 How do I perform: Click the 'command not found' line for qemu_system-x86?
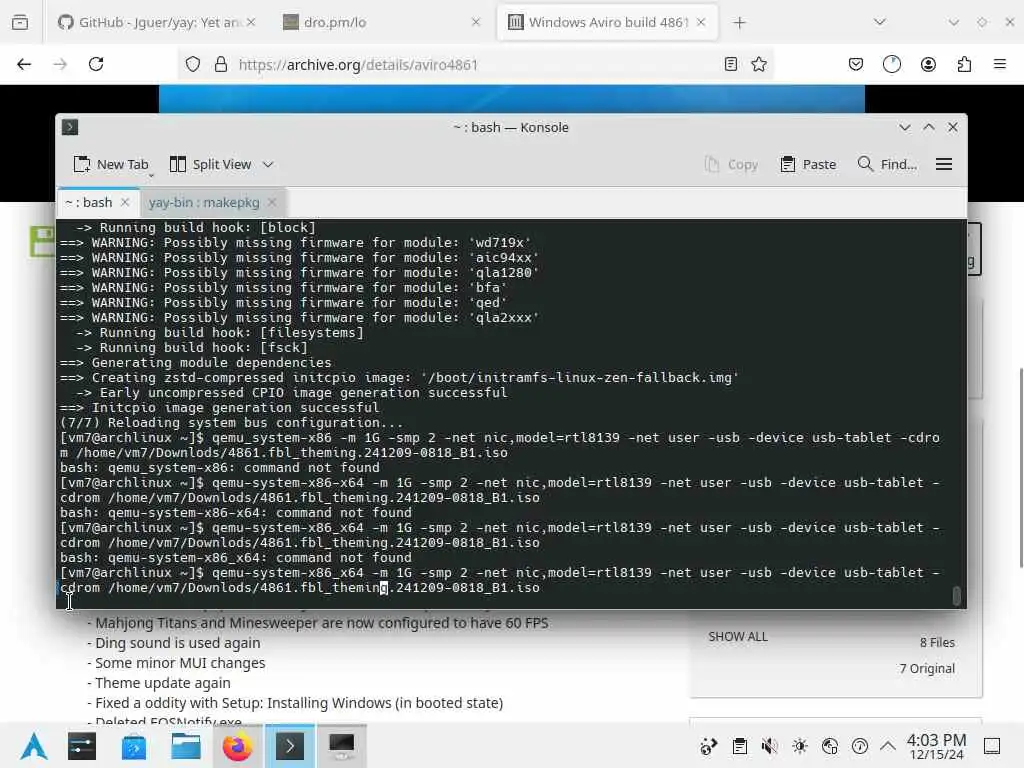click(x=219, y=468)
